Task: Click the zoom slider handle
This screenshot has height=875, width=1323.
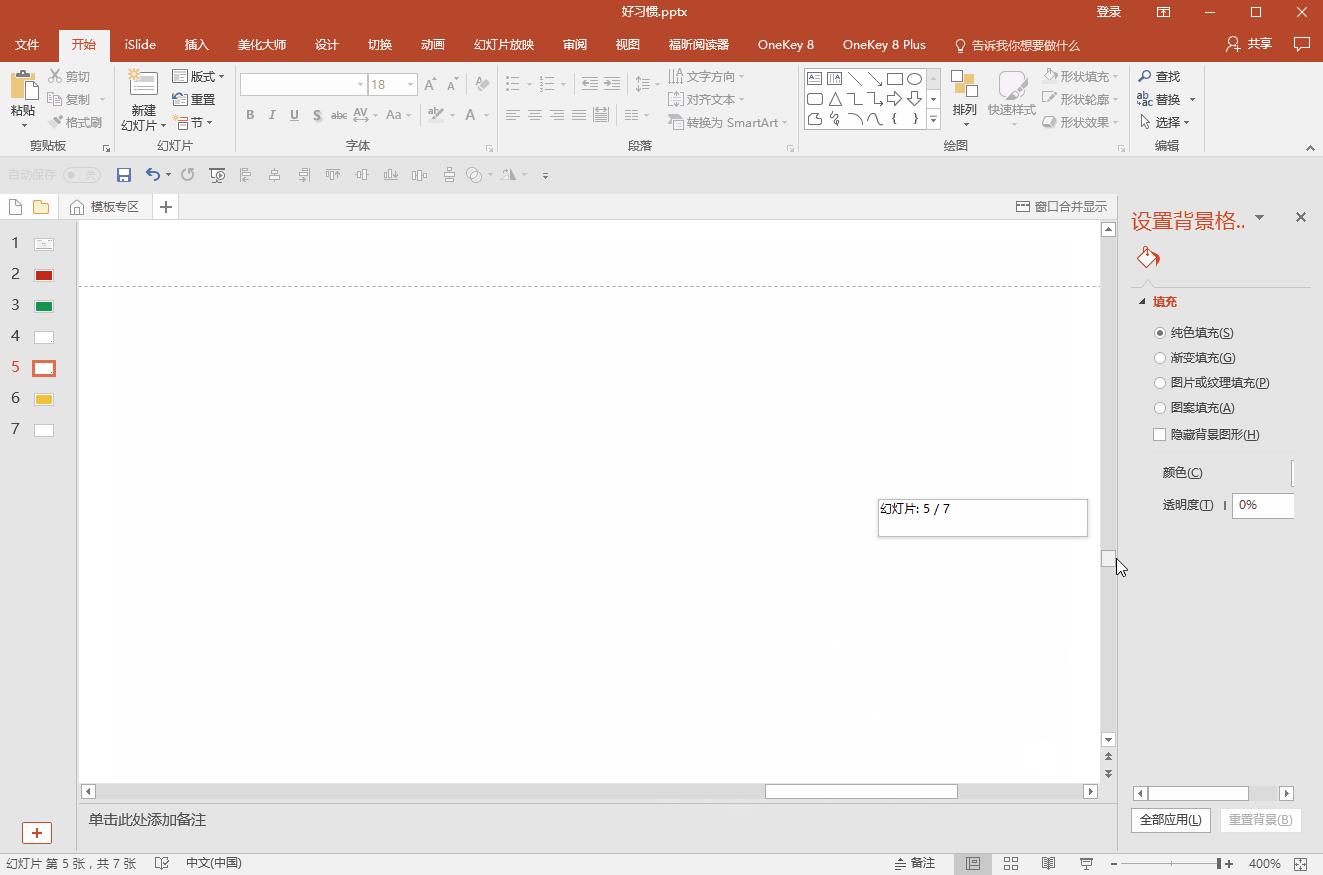Action: [x=1218, y=863]
